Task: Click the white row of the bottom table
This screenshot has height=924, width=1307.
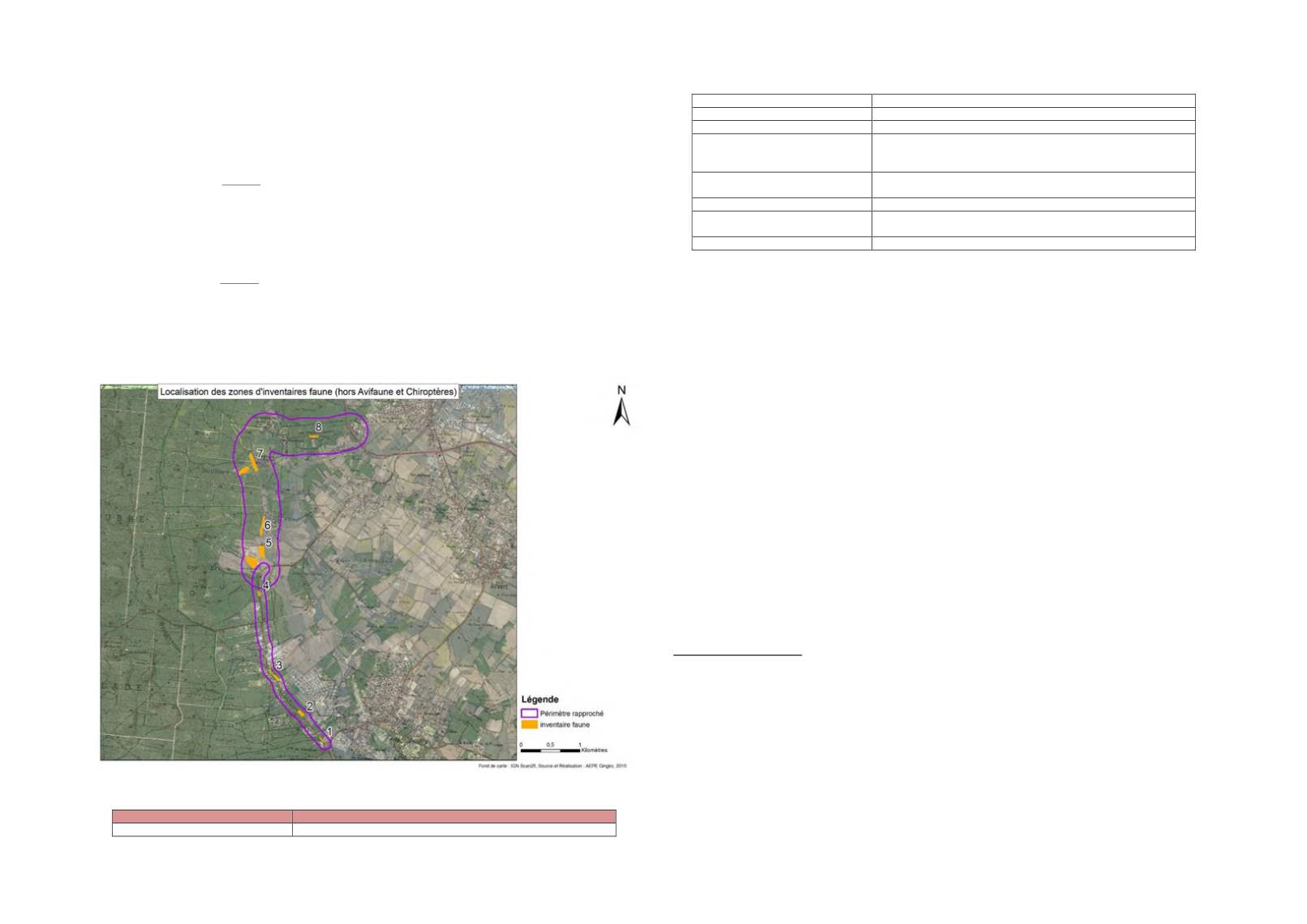Action: tap(363, 830)
